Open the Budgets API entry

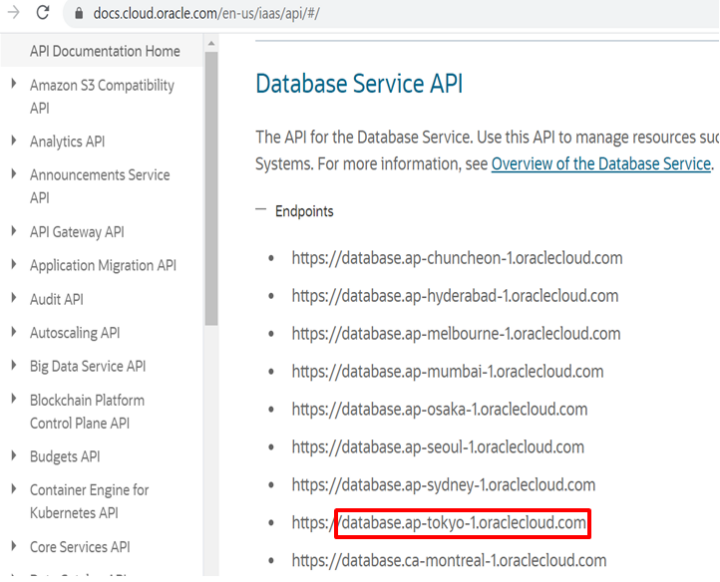[x=65, y=457]
